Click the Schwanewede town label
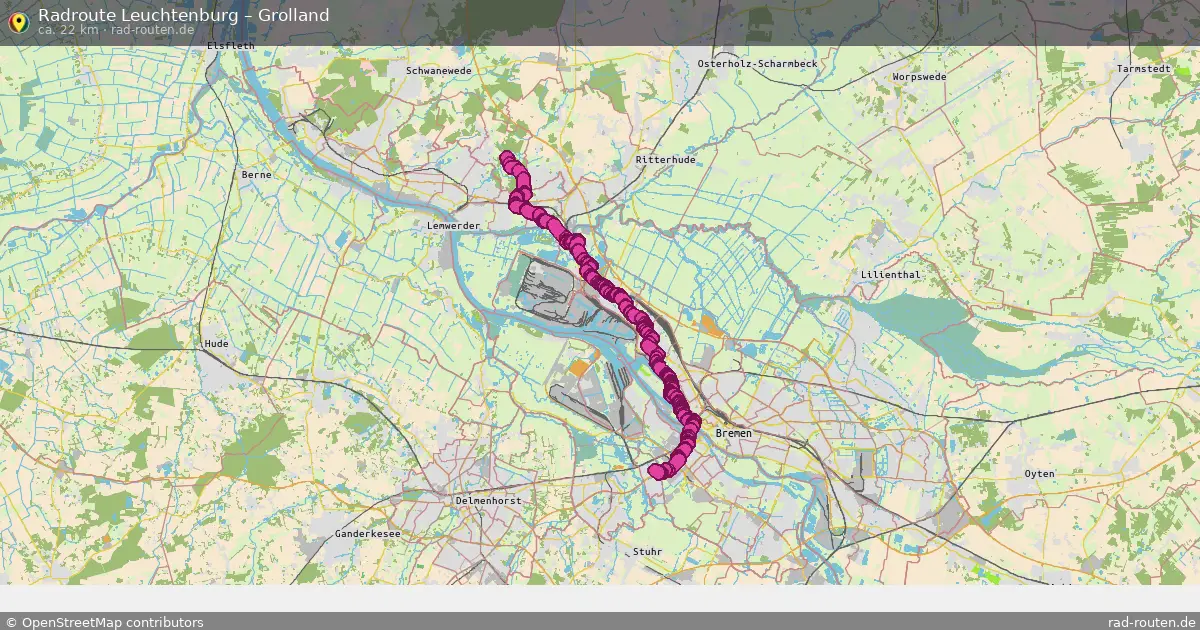1200x630 pixels. pyautogui.click(x=439, y=71)
